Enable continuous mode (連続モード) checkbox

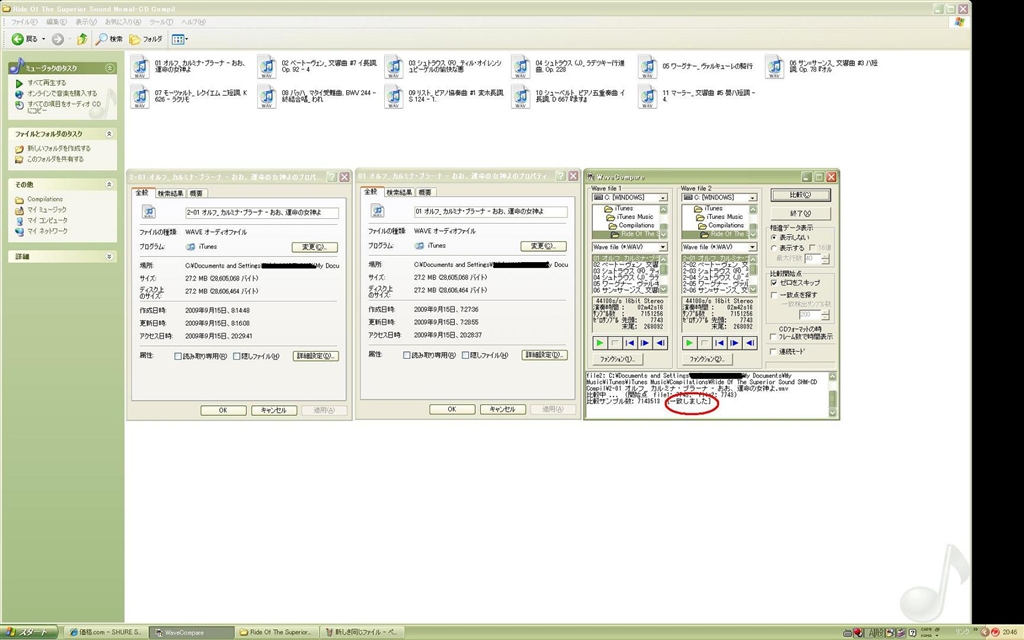pyautogui.click(x=774, y=352)
